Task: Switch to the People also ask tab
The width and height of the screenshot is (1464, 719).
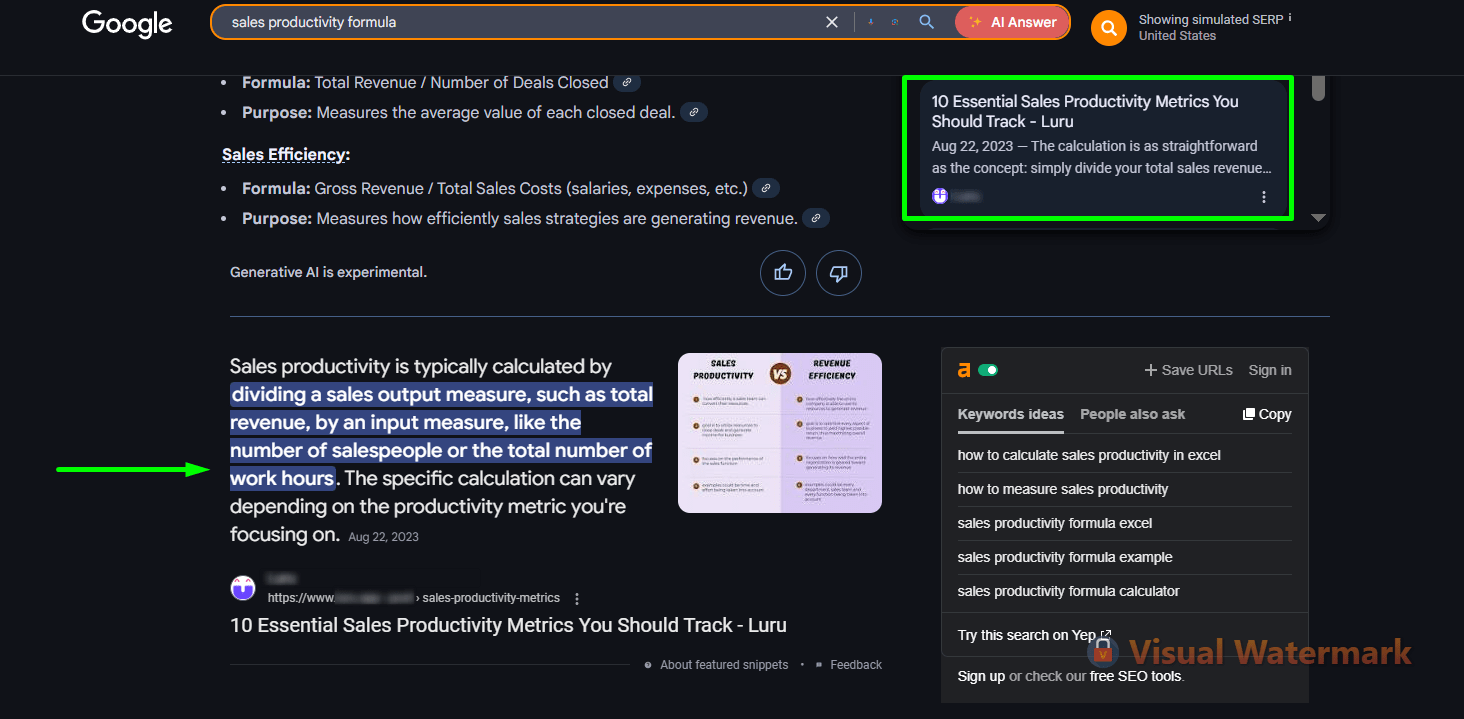Action: pyautogui.click(x=1132, y=414)
